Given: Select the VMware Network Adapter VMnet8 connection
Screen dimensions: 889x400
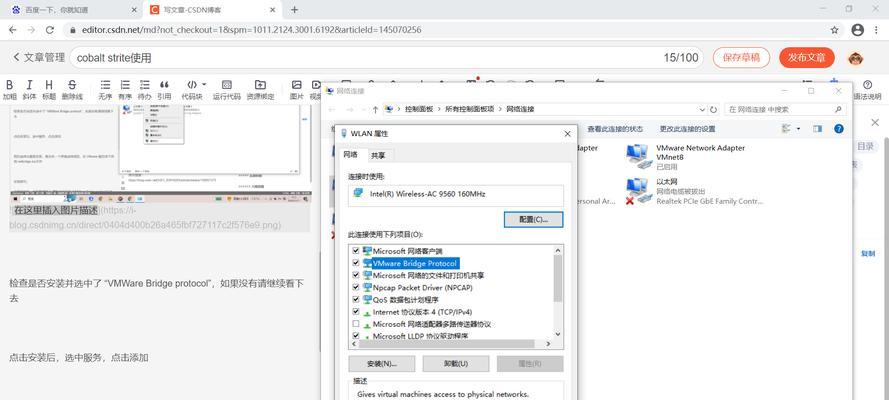Looking at the screenshot, I should 685,157.
